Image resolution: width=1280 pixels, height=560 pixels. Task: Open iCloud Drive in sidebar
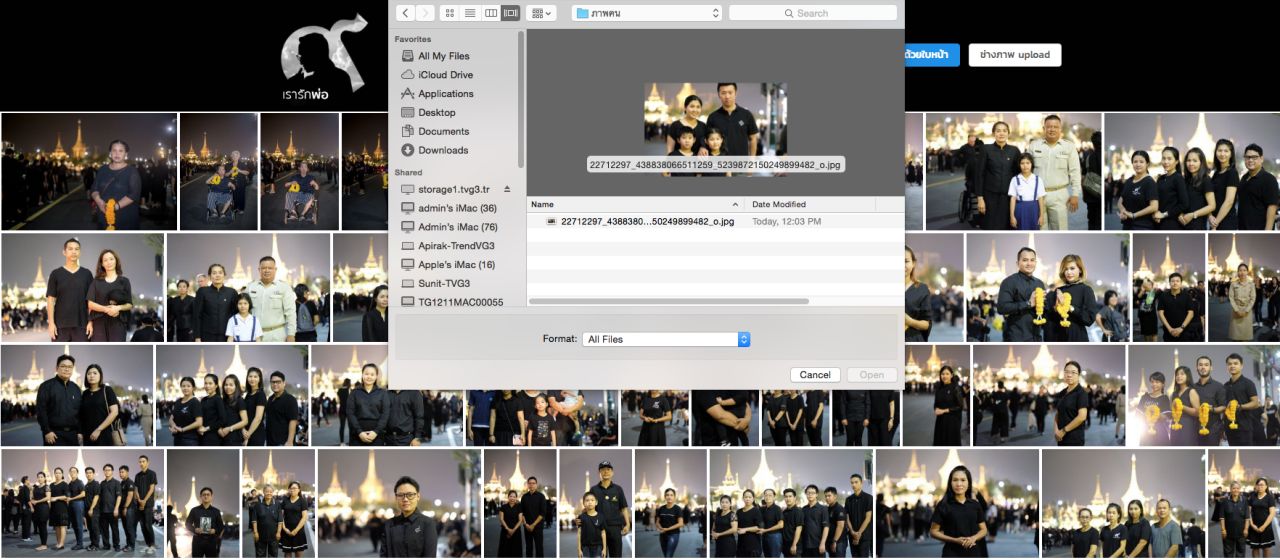coord(445,75)
